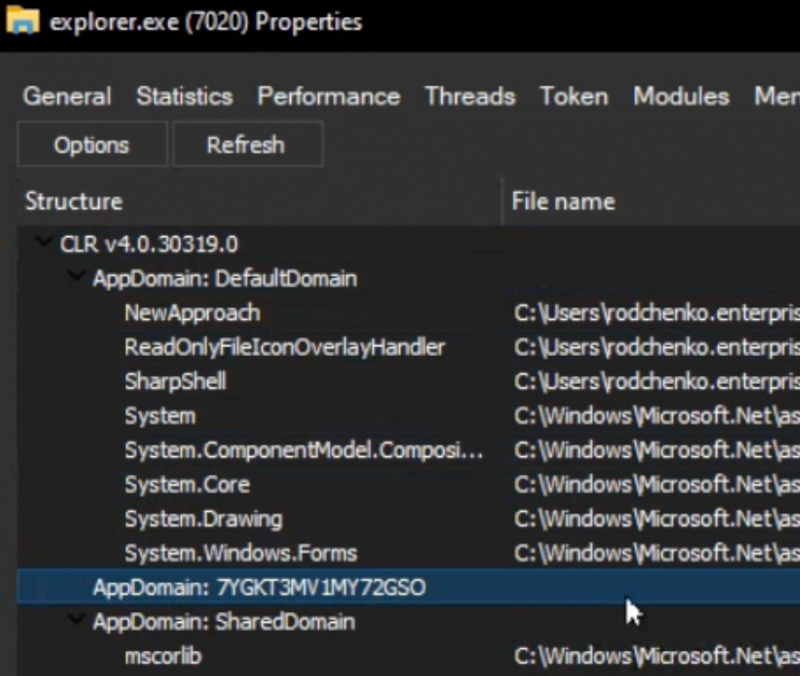Open the Options menu
The height and width of the screenshot is (676, 800).
click(x=92, y=144)
